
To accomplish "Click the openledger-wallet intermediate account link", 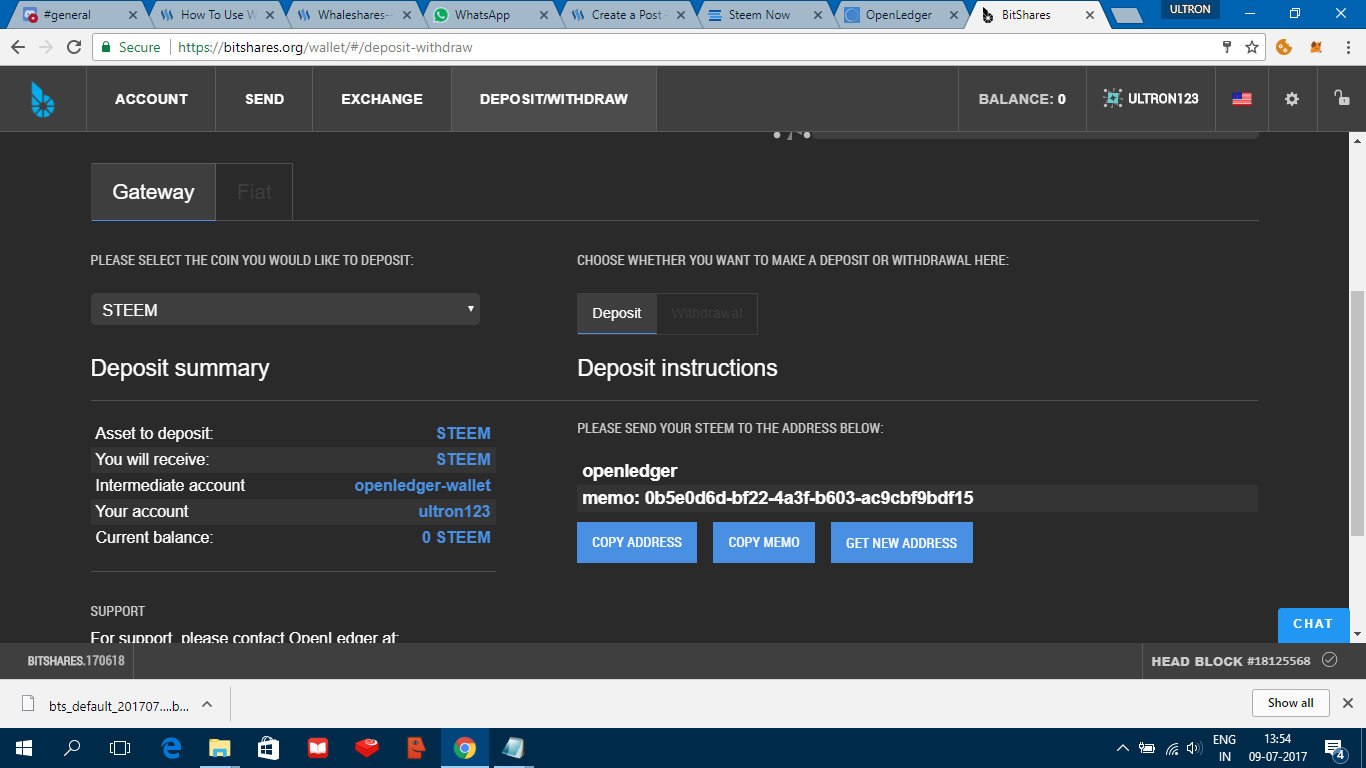I will point(423,485).
